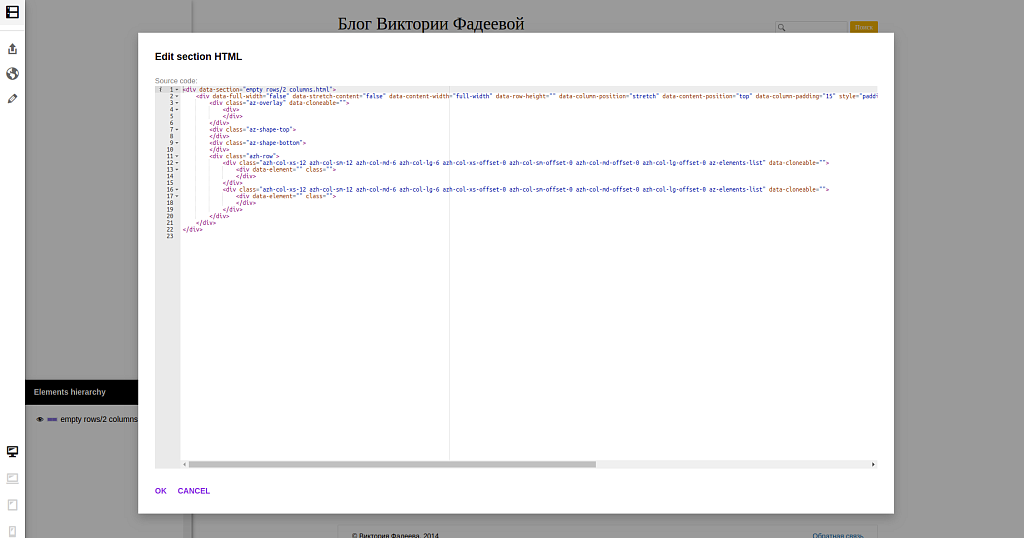1024x538 pixels.
Task: Select empty rows/2 columns in hierarchy
Action: pyautogui.click(x=99, y=420)
